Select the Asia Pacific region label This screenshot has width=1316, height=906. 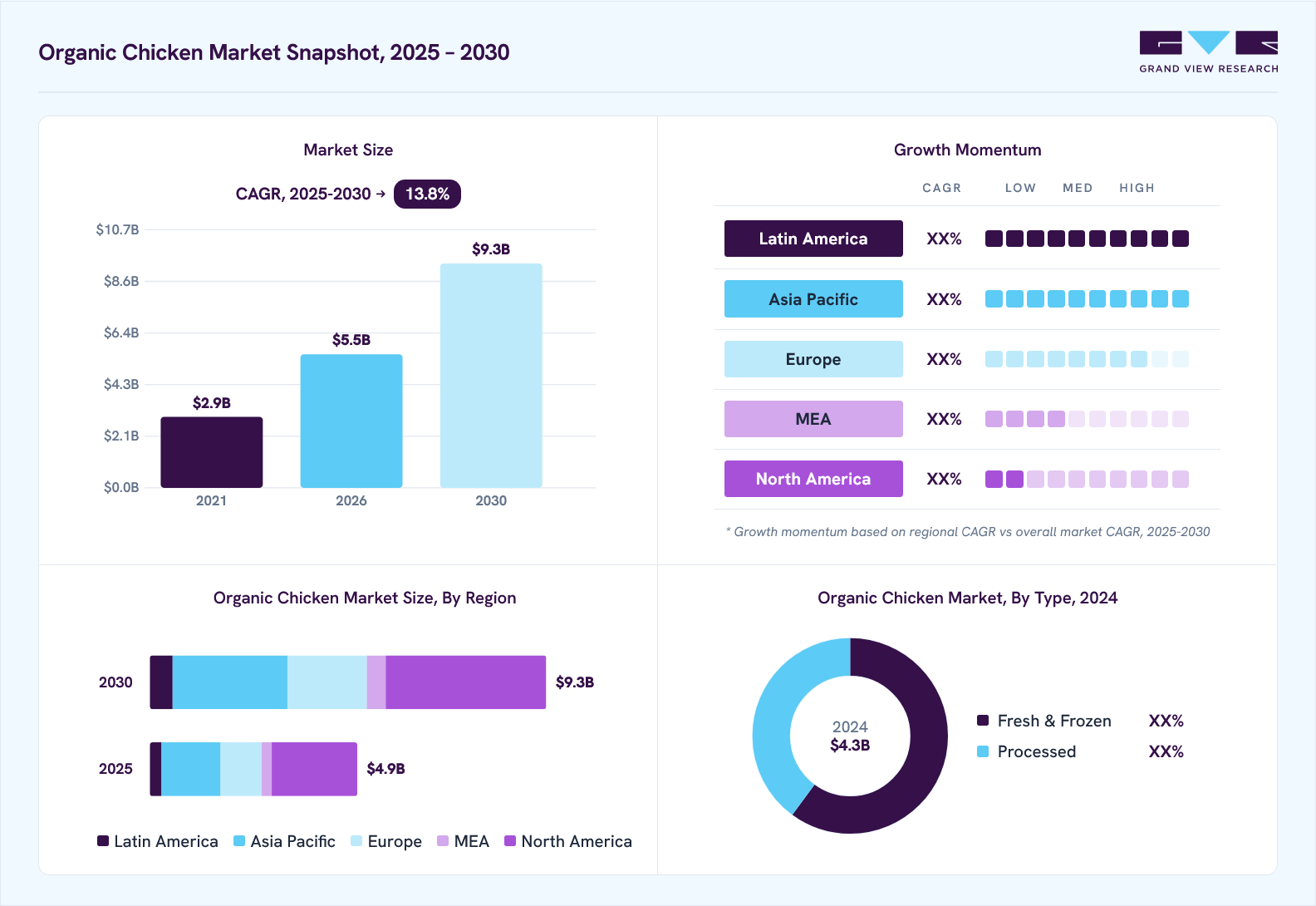tap(813, 299)
